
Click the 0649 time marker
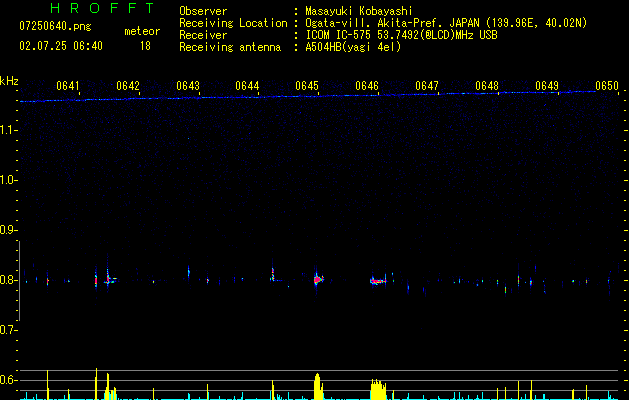[547, 86]
